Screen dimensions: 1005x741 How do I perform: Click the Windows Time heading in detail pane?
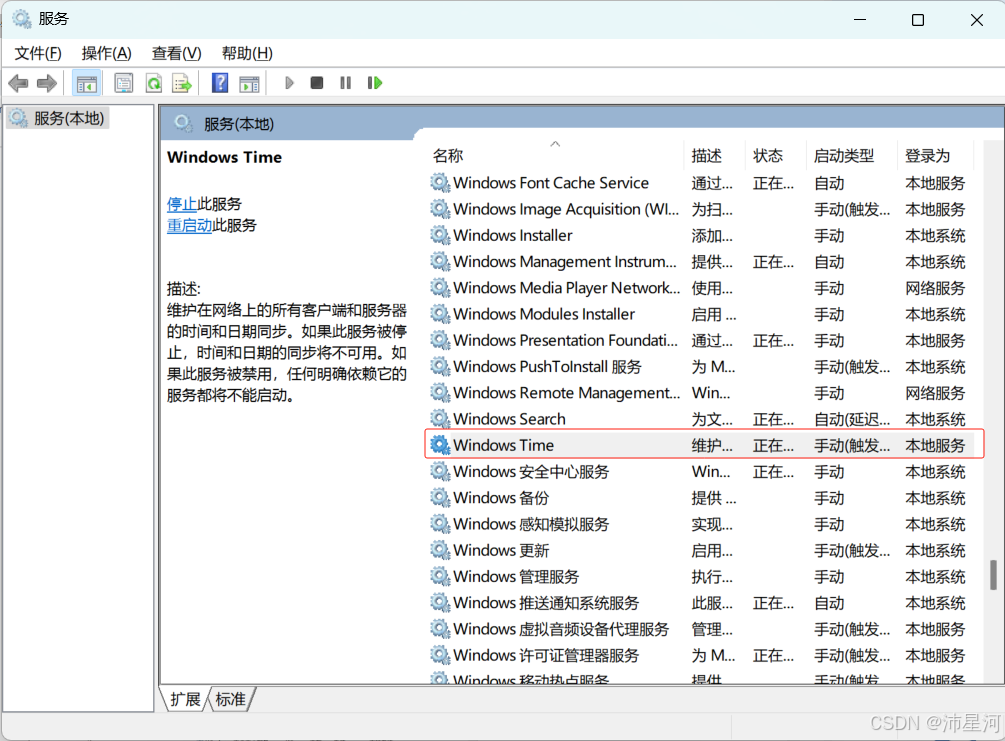[x=224, y=157]
